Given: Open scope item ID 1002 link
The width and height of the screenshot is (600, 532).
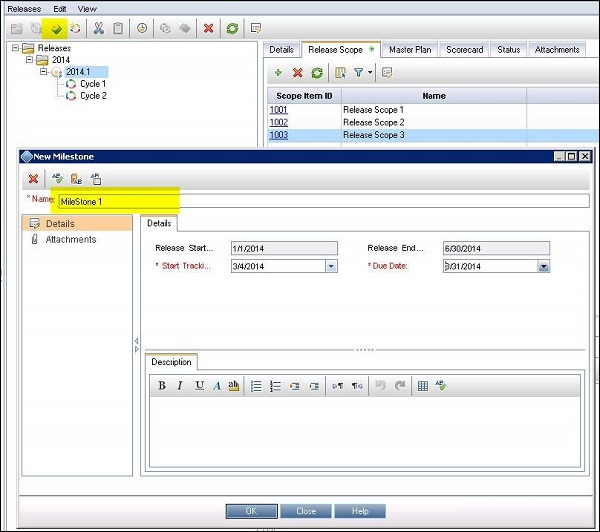Looking at the screenshot, I should coord(279,122).
